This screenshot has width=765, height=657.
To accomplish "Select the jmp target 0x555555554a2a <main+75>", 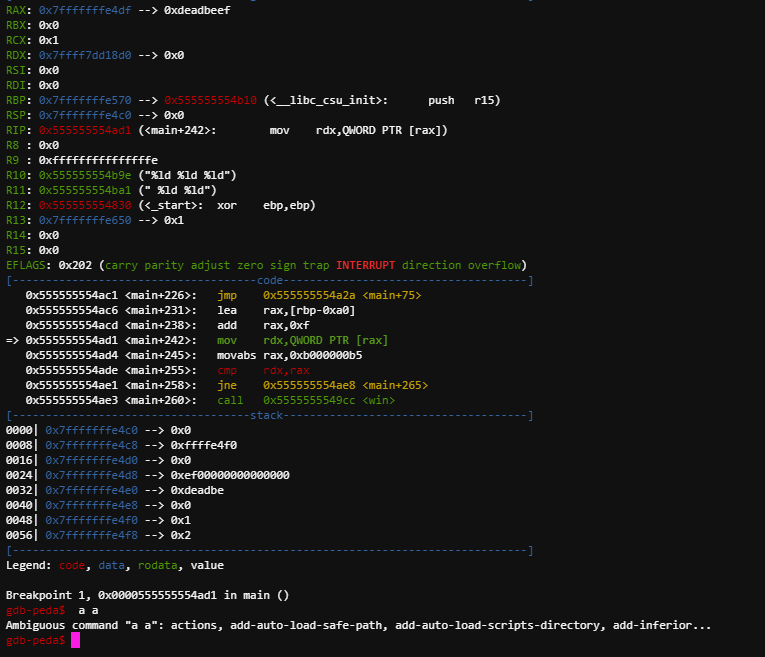I will pos(342,296).
